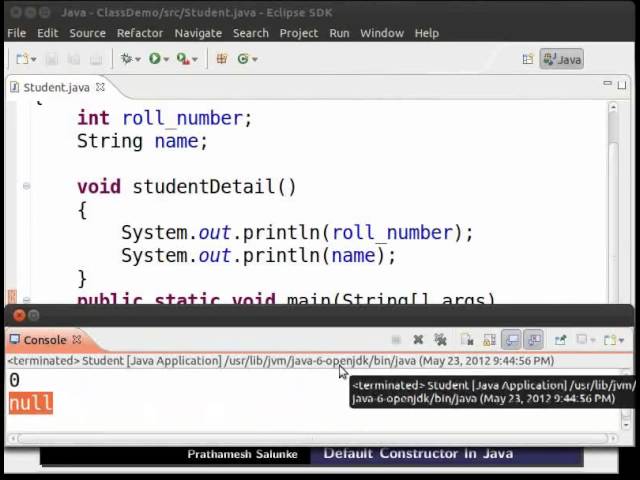
Task: Expand the Open Console dropdown arrow
Action: (621, 340)
